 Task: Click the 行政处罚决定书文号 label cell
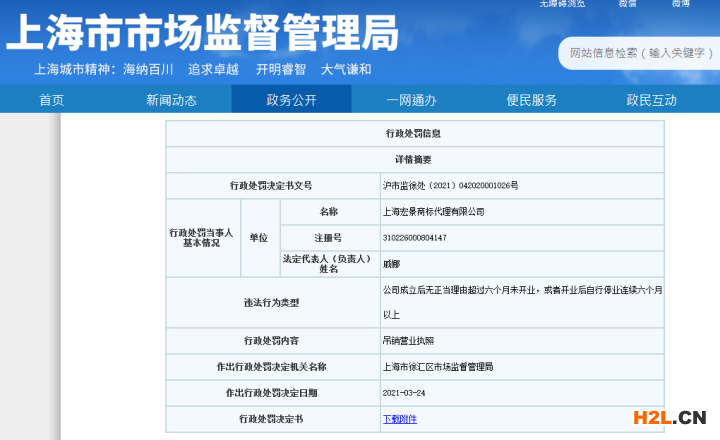tap(271, 186)
